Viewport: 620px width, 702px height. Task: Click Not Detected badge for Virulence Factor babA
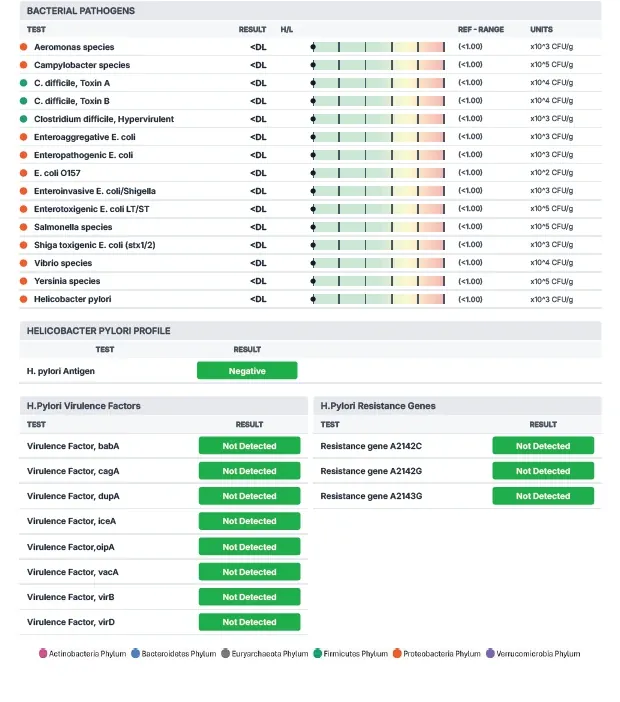pyautogui.click(x=249, y=446)
